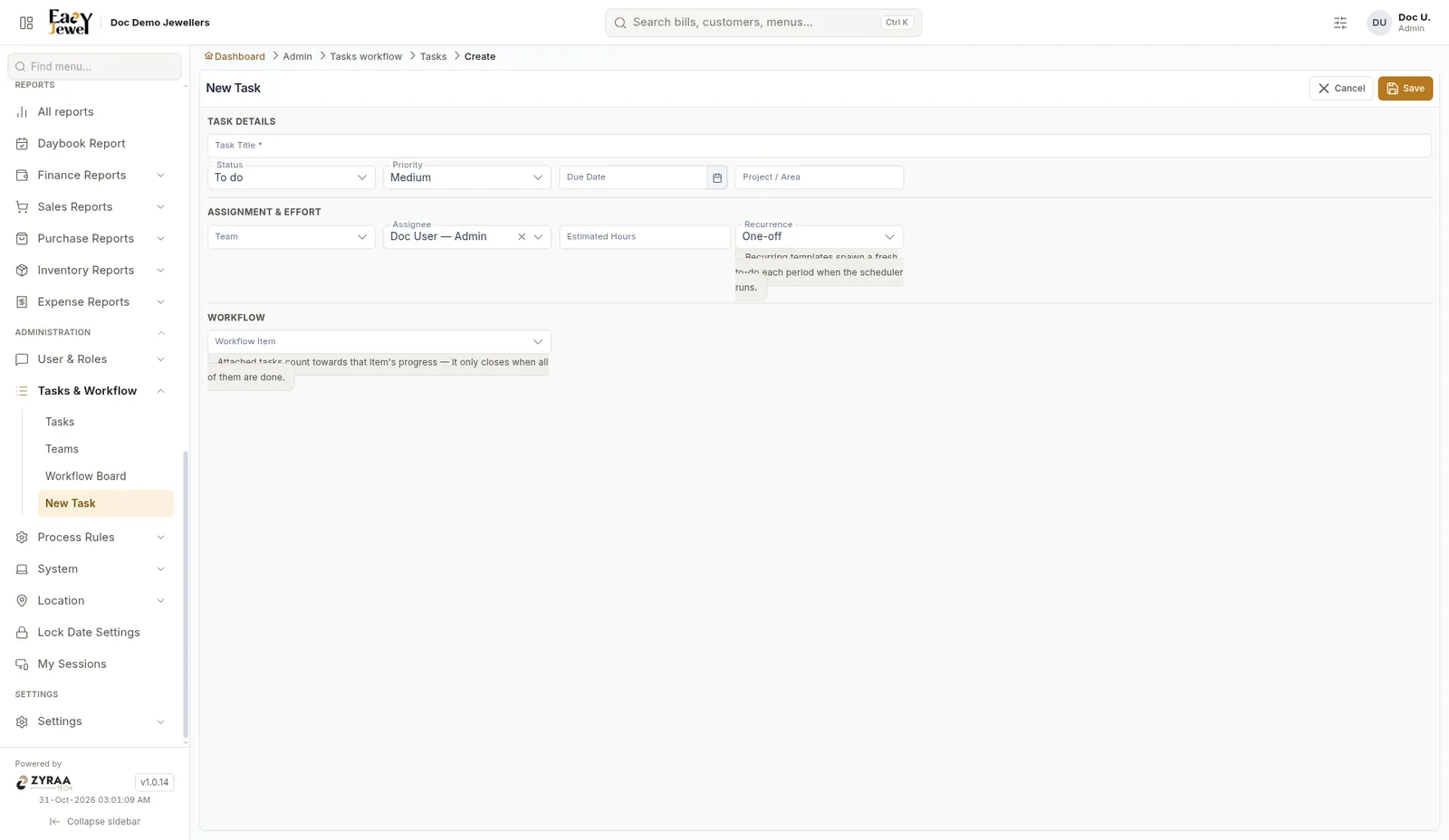Open the Recurrence dropdown showing One-off
The width and height of the screenshot is (1449, 840).
(820, 237)
